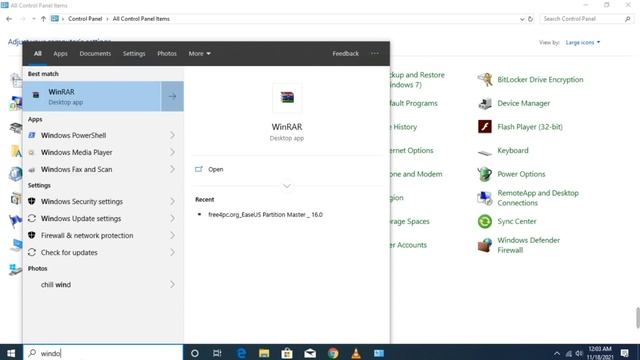Open Keyboard icon in Control Panel
The width and height of the screenshot is (640, 360).
485,152
